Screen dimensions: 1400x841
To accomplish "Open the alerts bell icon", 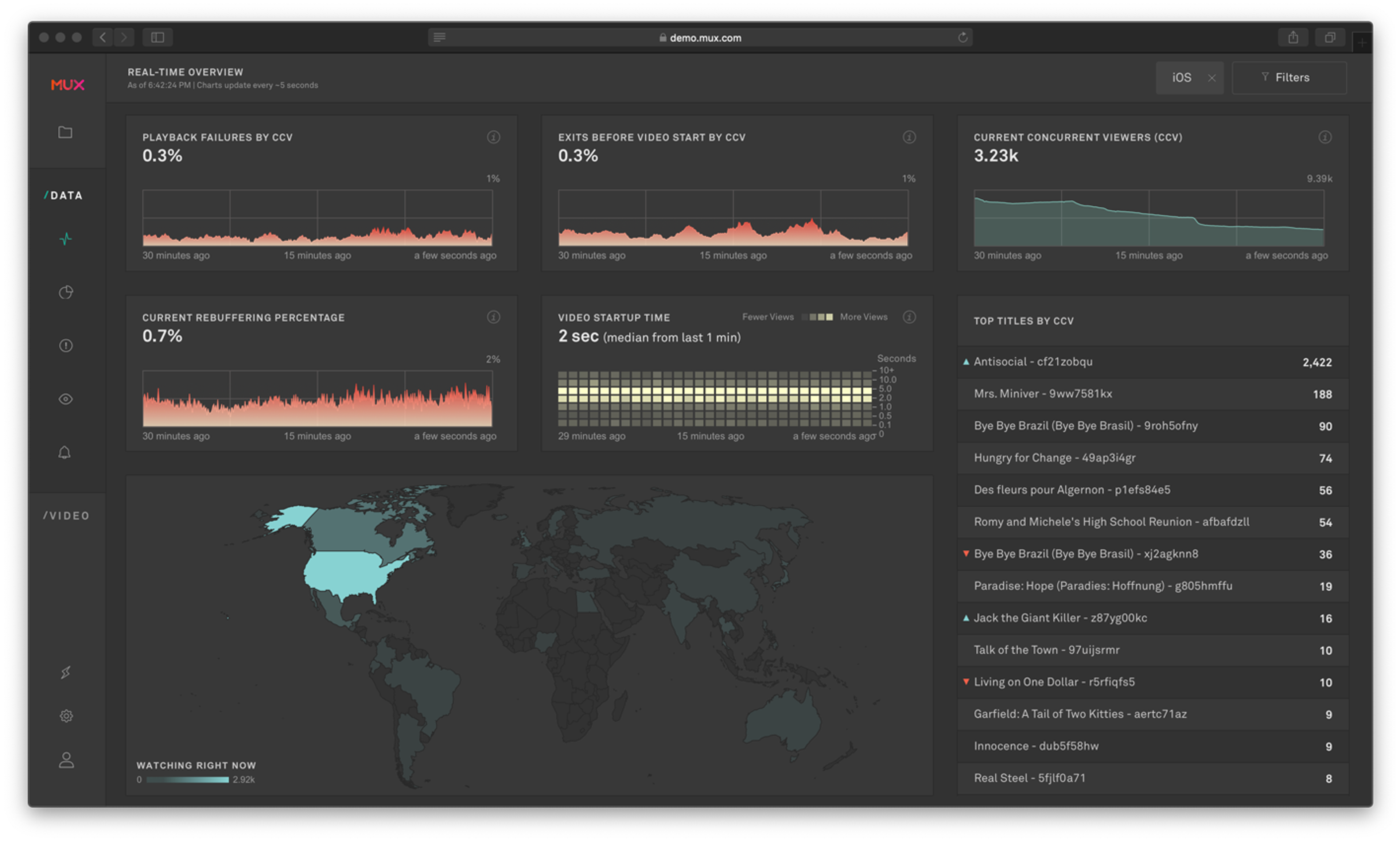I will [65, 452].
